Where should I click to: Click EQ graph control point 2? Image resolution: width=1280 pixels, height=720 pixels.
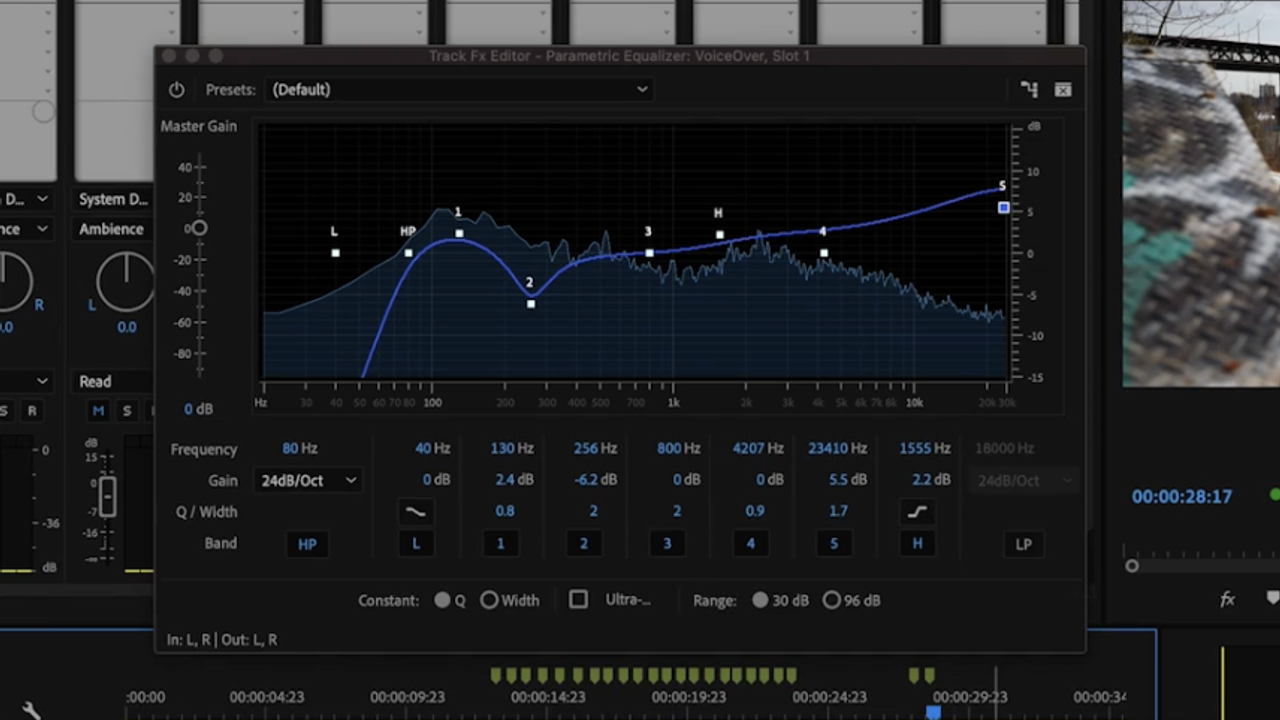[531, 303]
